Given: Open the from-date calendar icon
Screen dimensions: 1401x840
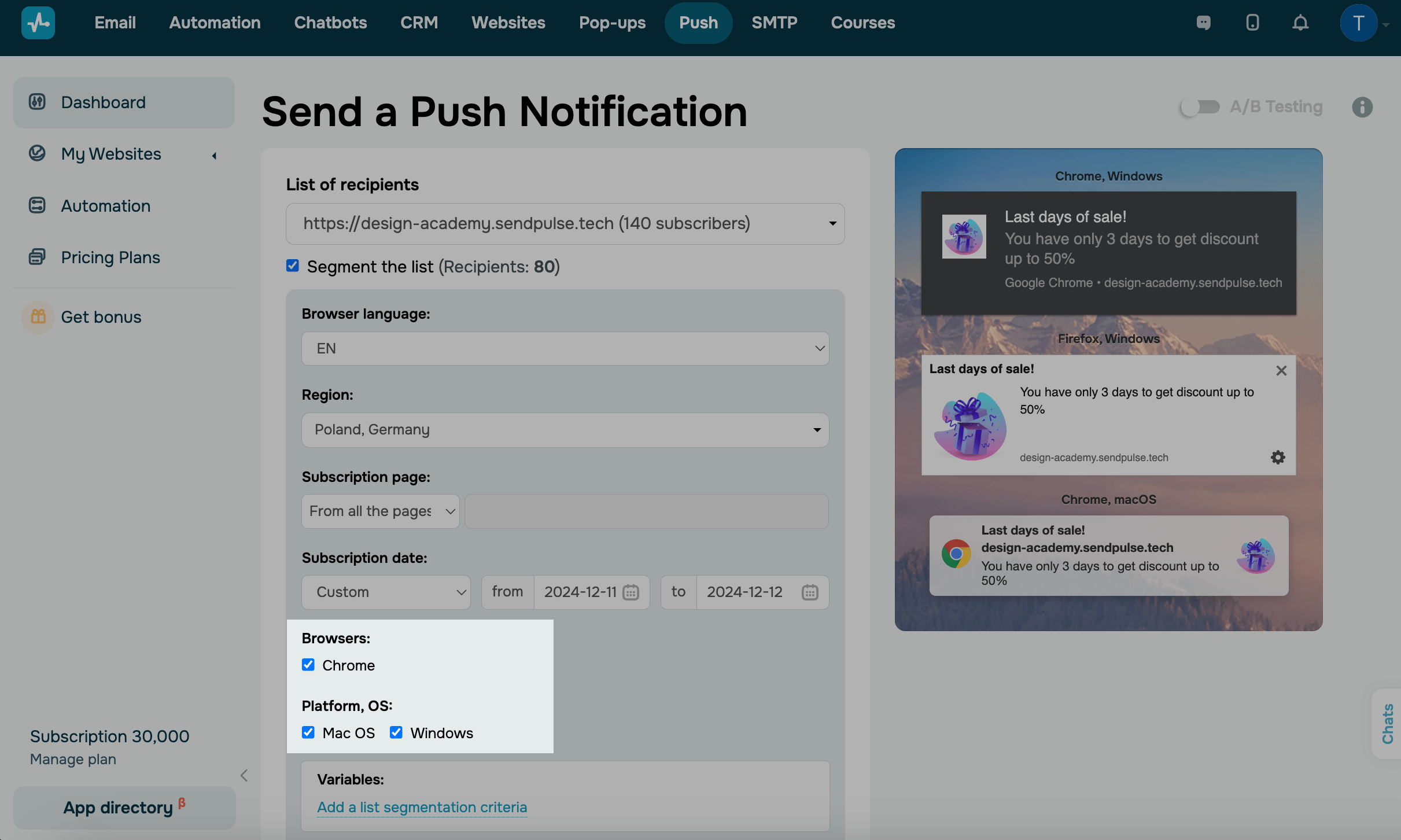Looking at the screenshot, I should pyautogui.click(x=631, y=592).
